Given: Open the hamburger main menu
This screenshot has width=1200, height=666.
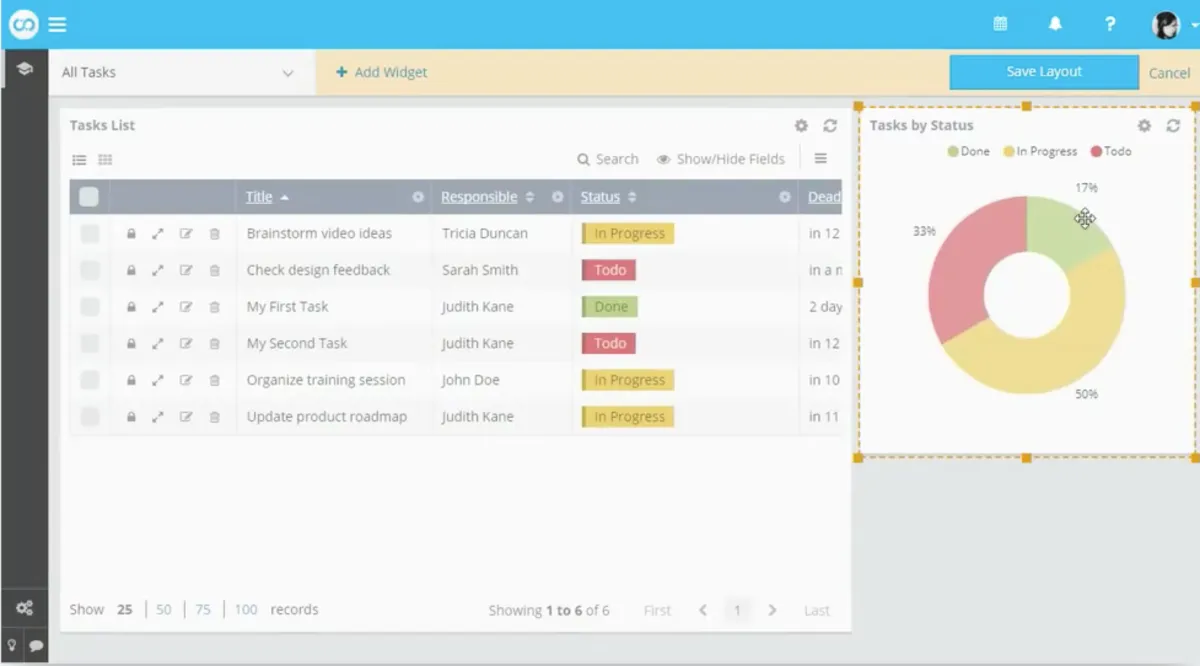Looking at the screenshot, I should [x=57, y=24].
